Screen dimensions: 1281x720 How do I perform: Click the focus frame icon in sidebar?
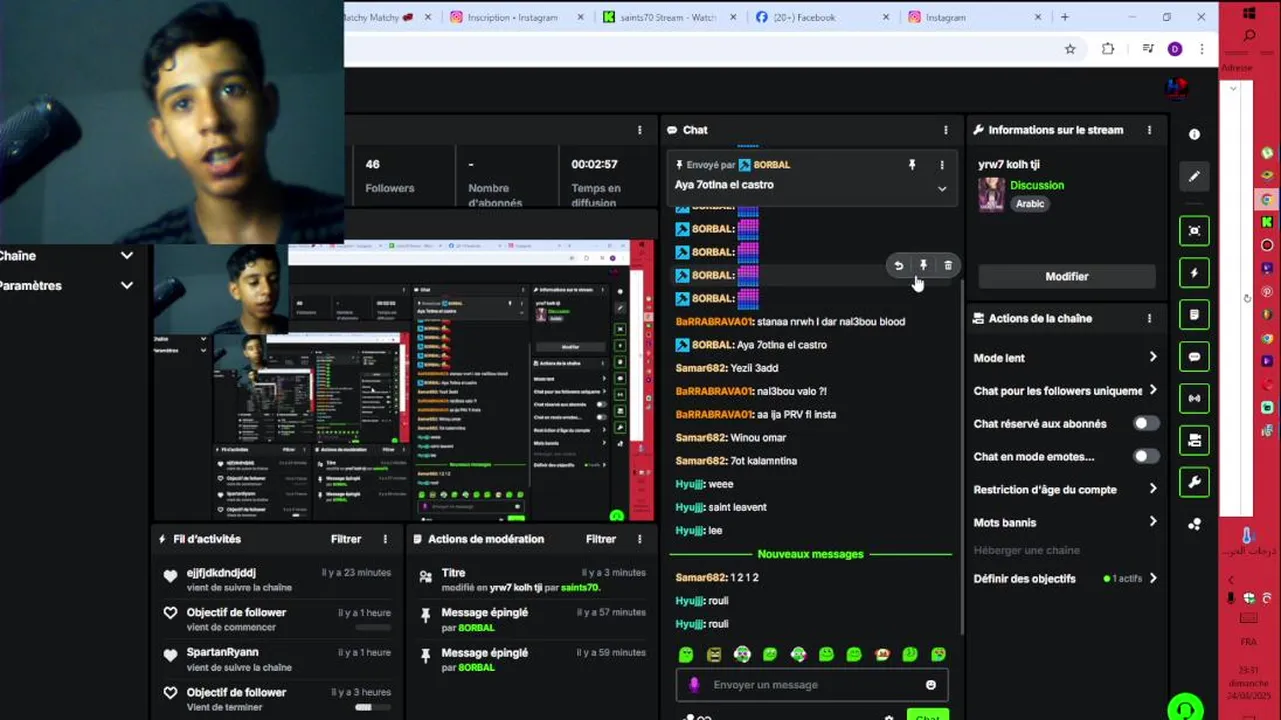(1194, 231)
